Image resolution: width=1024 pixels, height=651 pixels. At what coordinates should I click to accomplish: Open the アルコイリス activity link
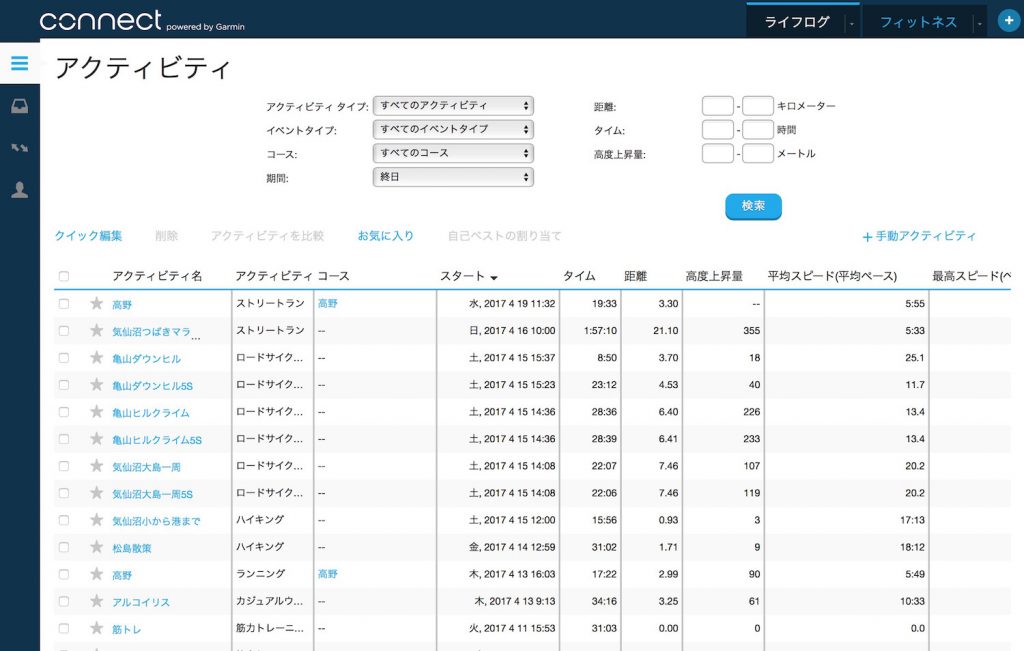click(x=140, y=602)
